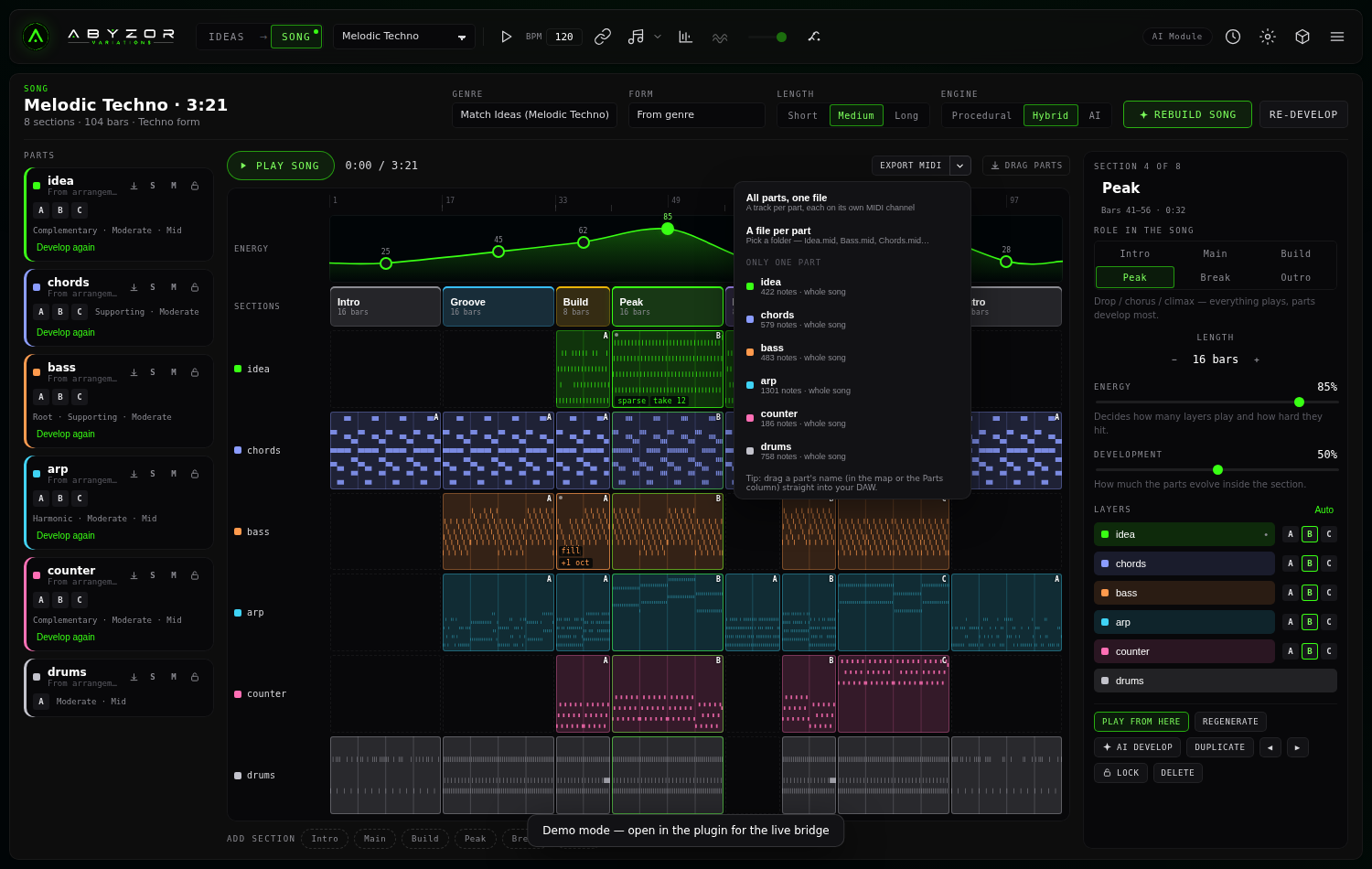Open the hamburger menu icon
The width and height of the screenshot is (1372, 869).
(1337, 37)
